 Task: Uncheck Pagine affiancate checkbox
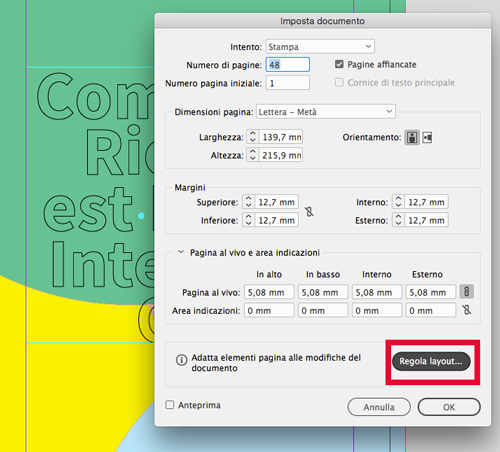(x=339, y=64)
